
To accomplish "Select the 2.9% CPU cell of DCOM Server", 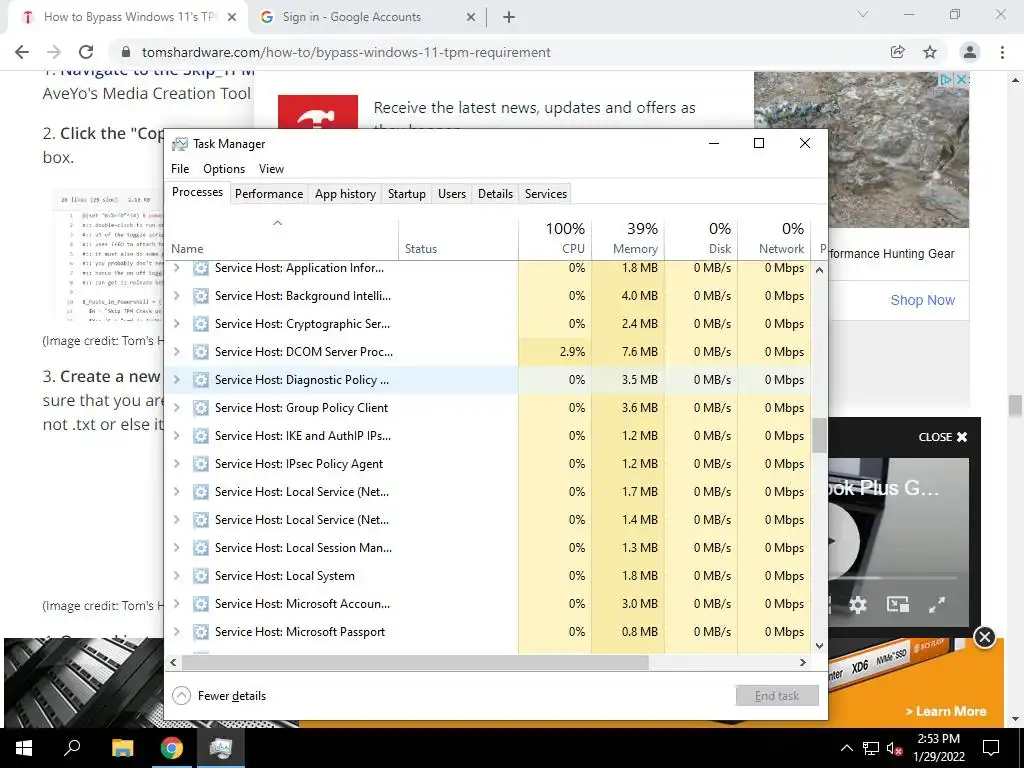I will pyautogui.click(x=555, y=352).
